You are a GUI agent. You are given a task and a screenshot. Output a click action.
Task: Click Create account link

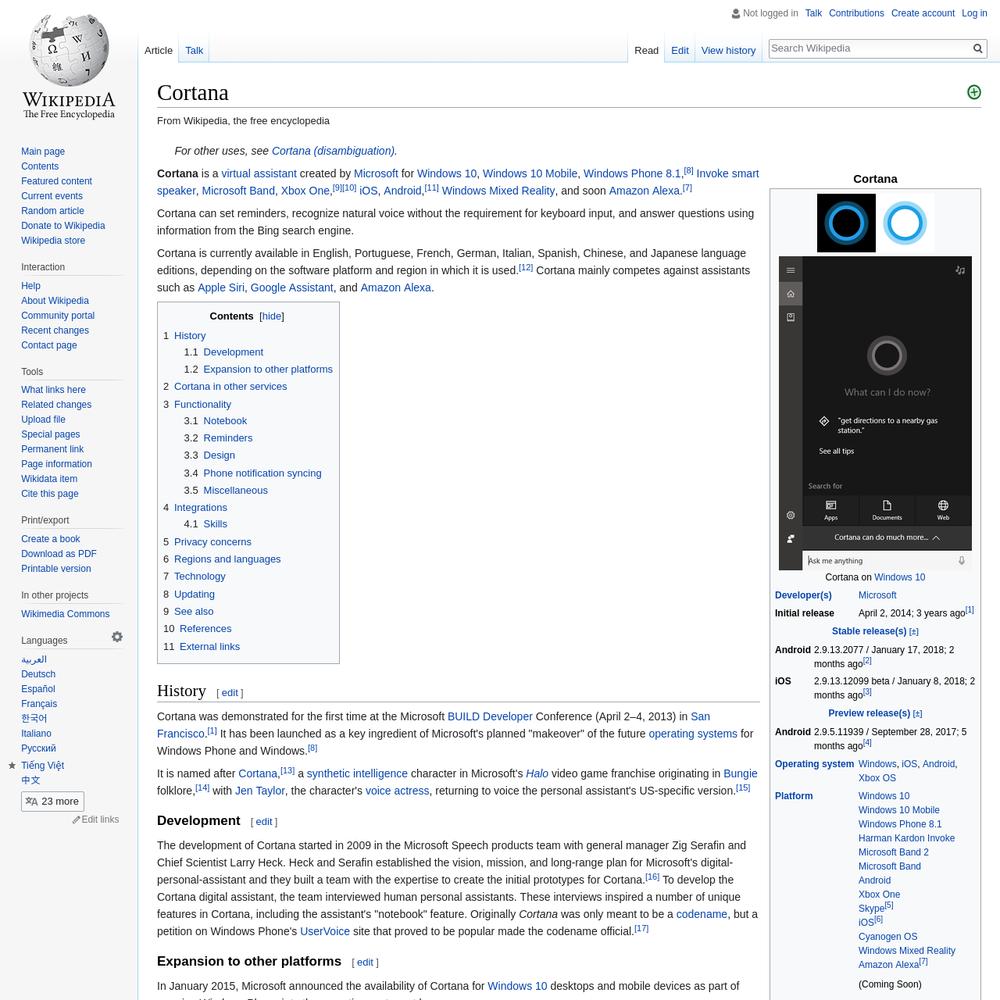click(x=923, y=13)
